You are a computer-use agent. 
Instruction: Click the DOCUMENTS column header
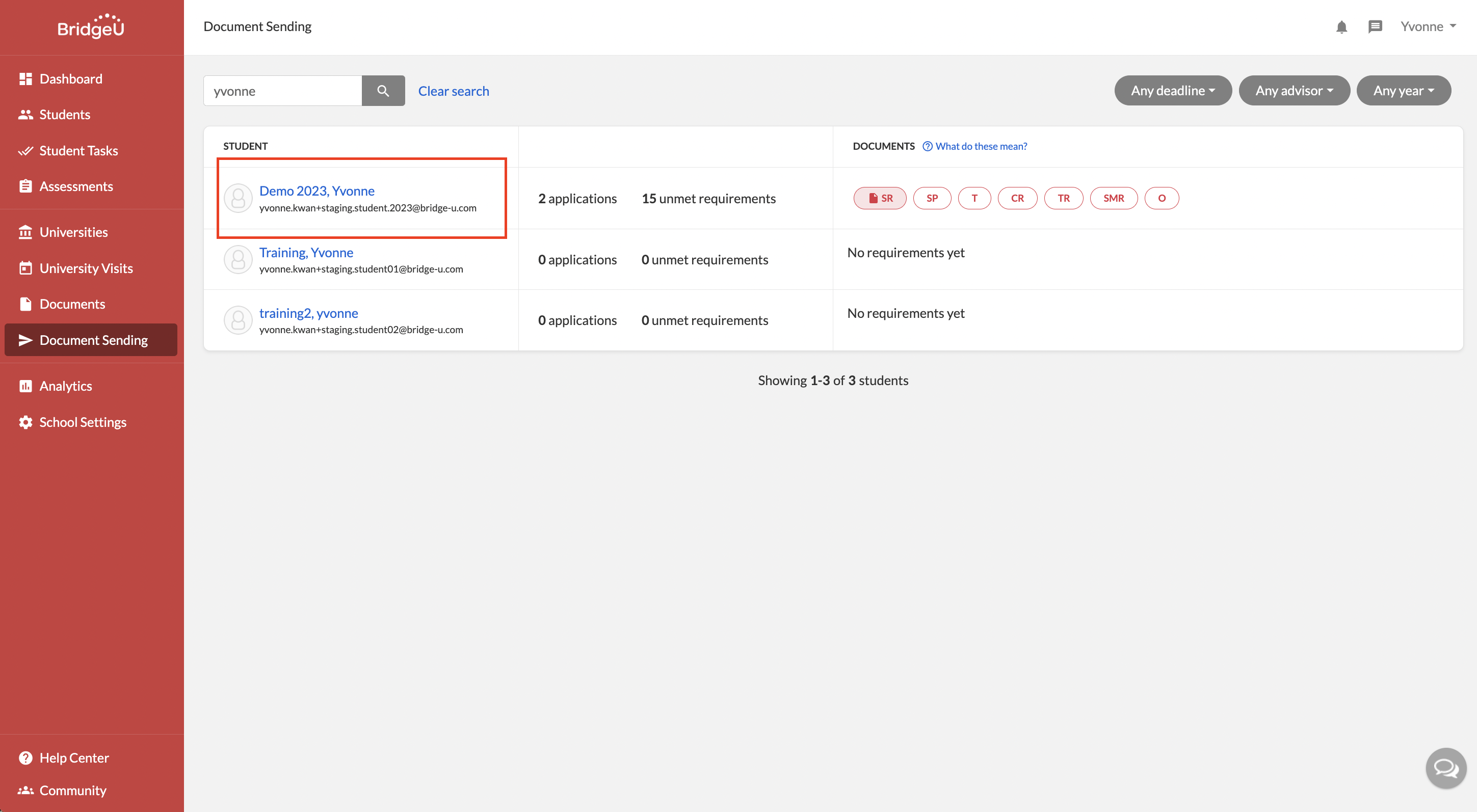[x=884, y=146]
